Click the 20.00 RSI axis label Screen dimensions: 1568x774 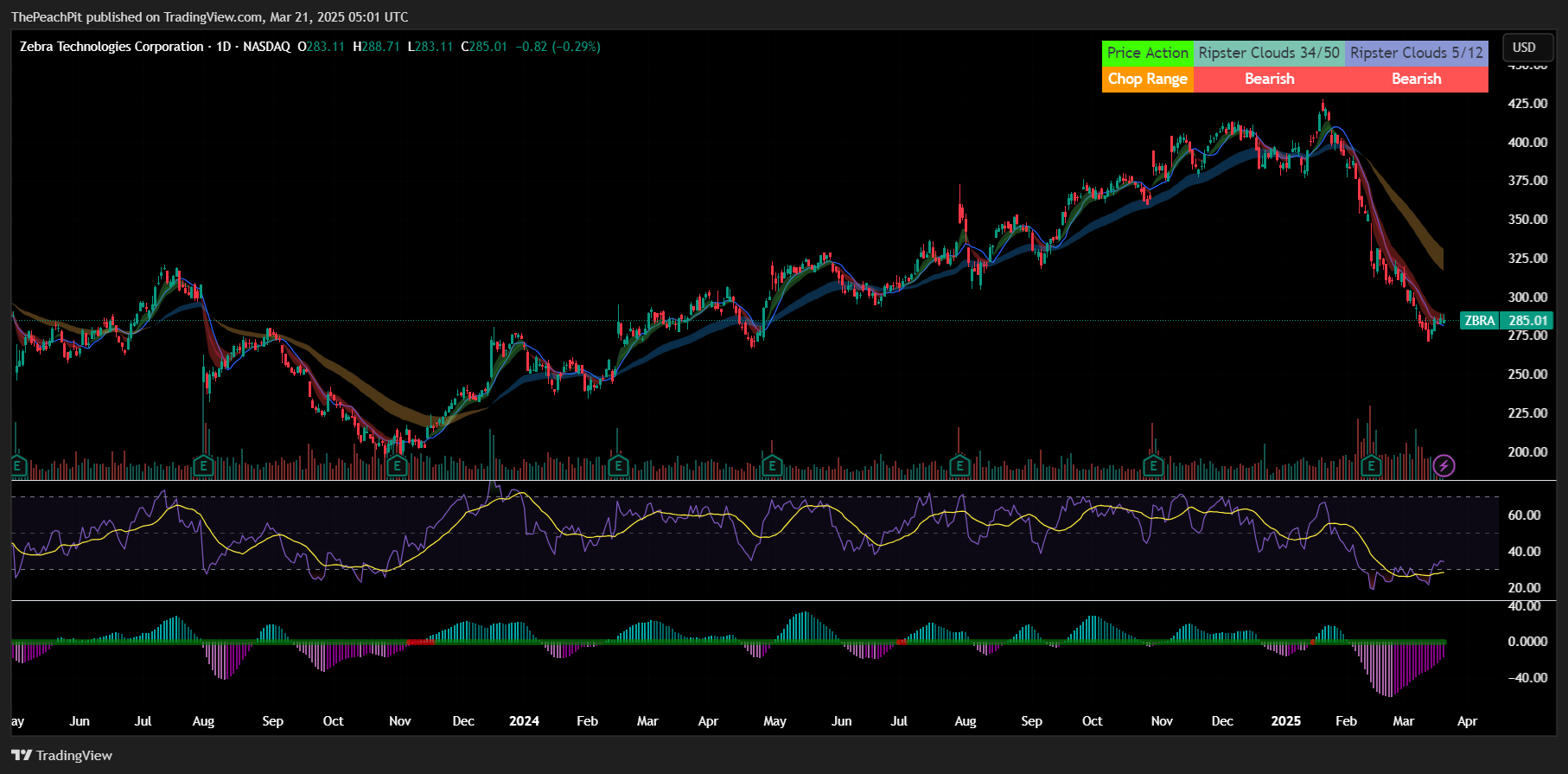pos(1524,588)
